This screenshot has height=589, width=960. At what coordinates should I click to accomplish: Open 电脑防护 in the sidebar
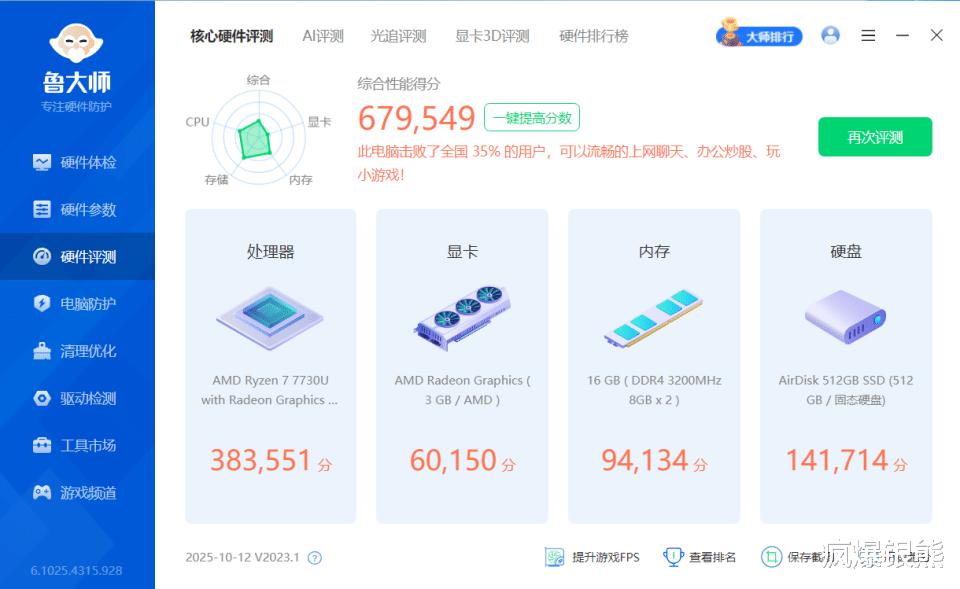click(x=77, y=304)
